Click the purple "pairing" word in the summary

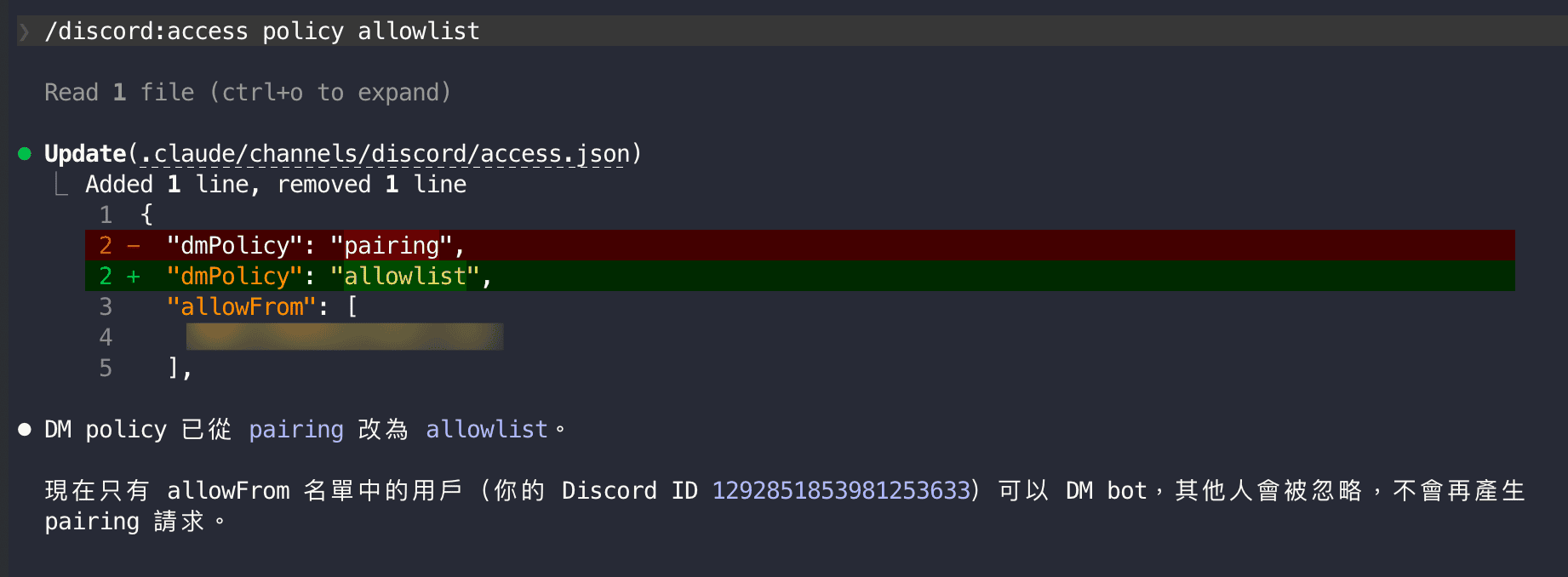296,430
